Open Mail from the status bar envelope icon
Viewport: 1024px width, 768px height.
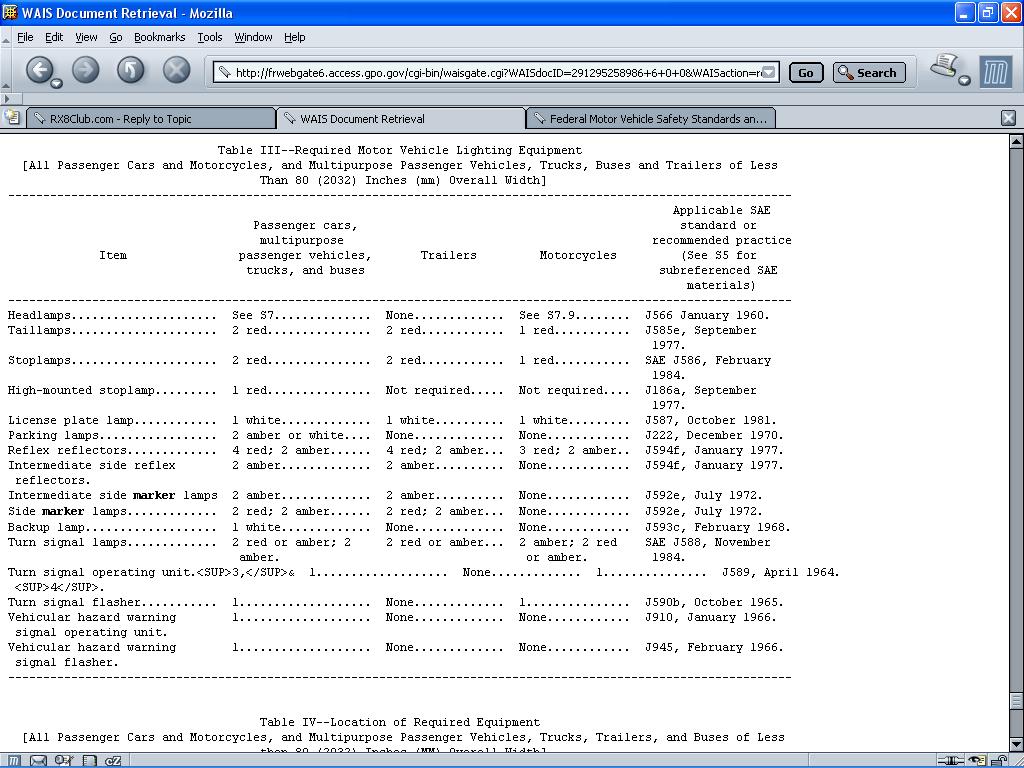click(39, 761)
